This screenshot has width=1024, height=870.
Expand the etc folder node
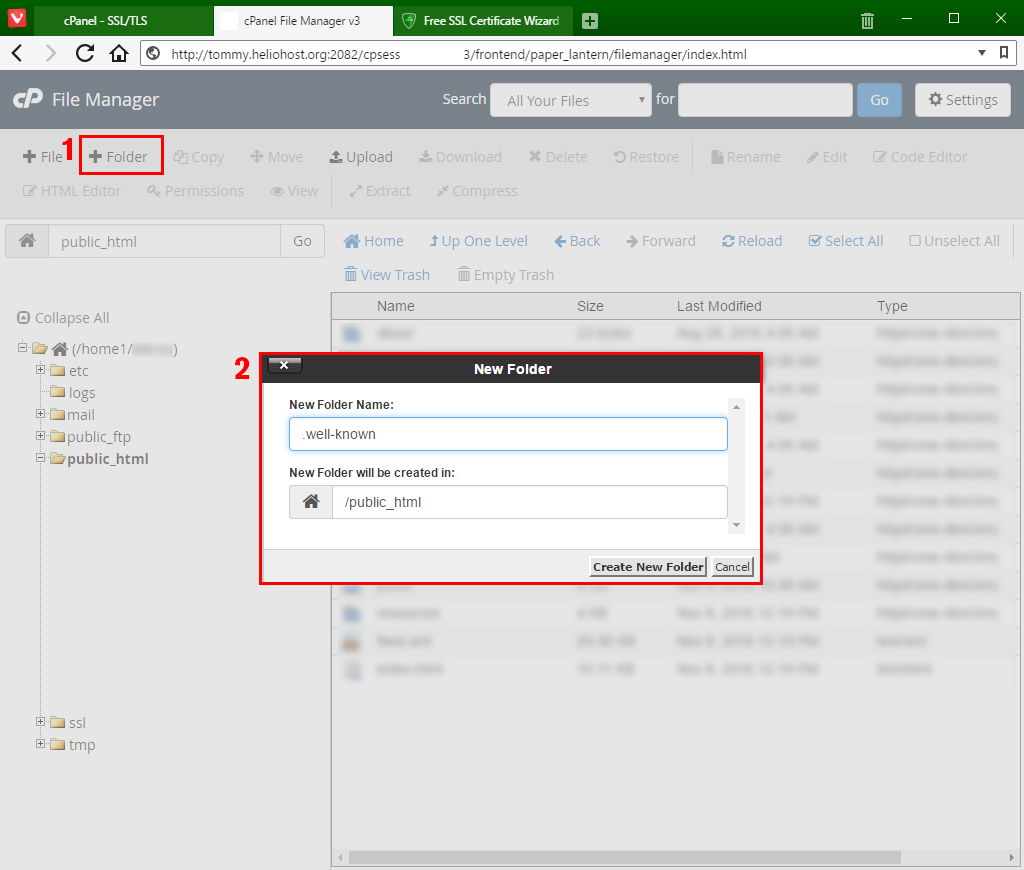40,370
